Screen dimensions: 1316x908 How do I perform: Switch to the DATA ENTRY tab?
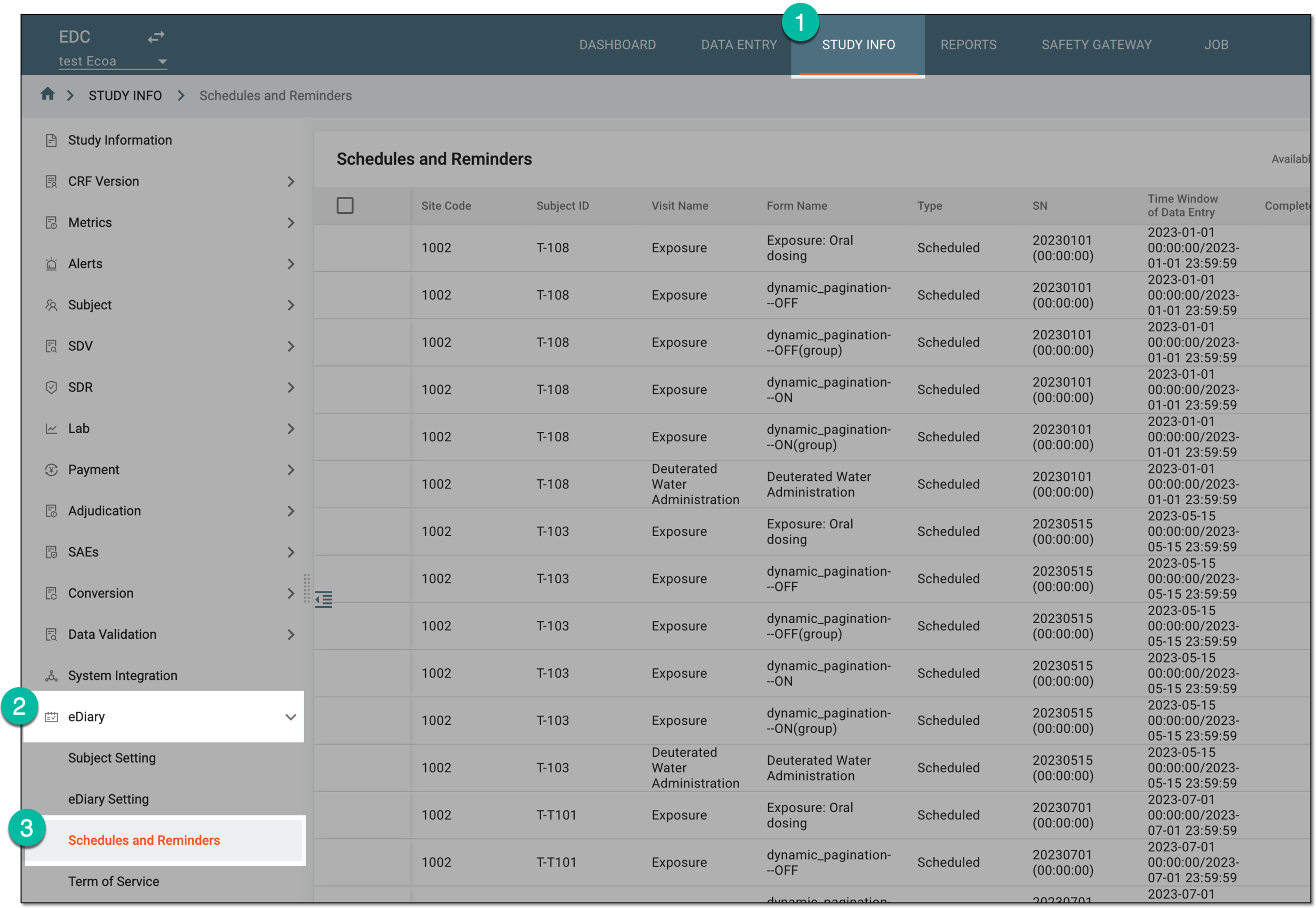[x=739, y=44]
